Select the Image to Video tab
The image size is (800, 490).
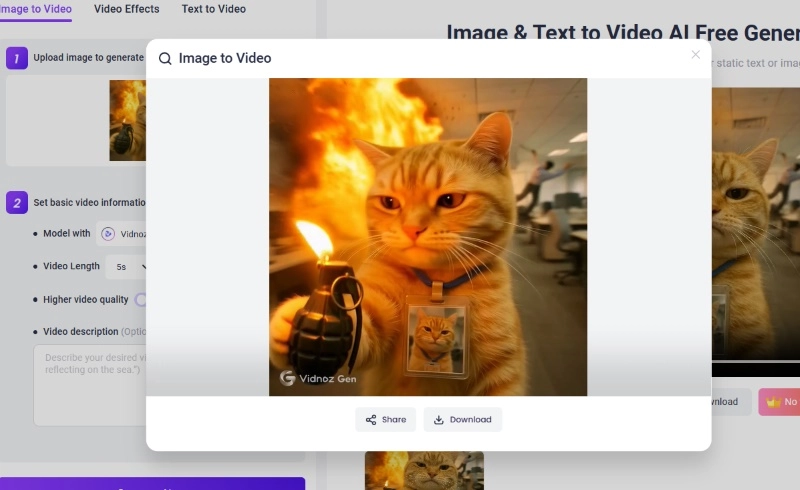pyautogui.click(x=36, y=9)
